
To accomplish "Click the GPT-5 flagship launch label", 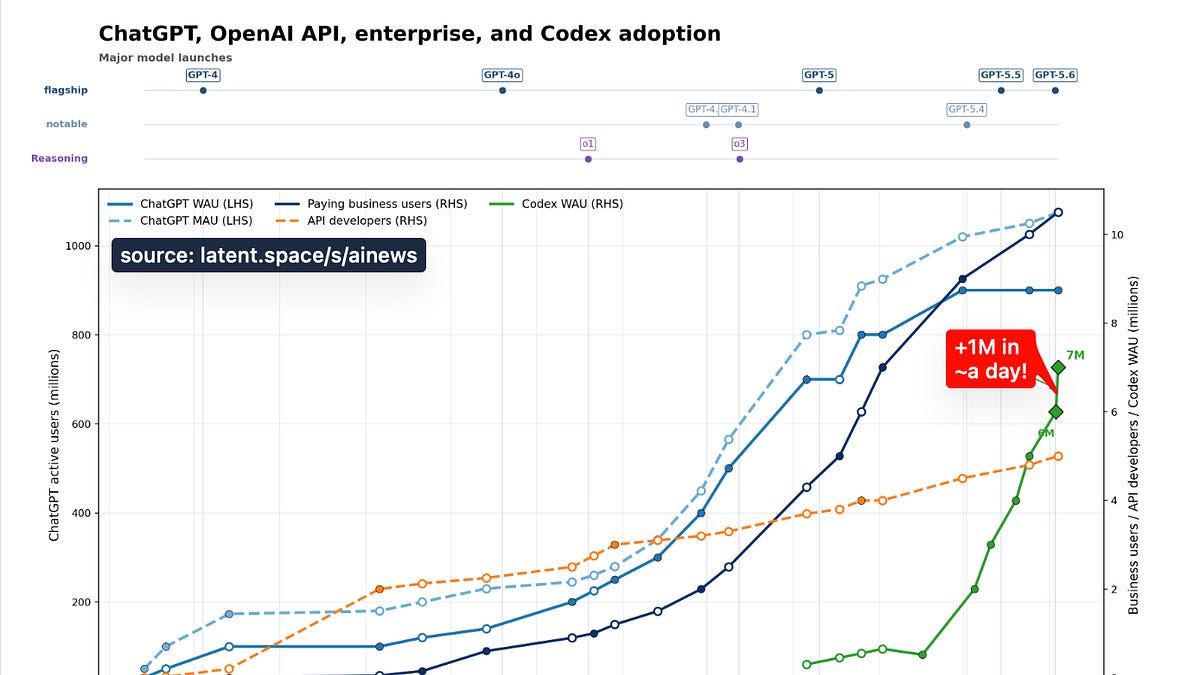I will (x=819, y=75).
